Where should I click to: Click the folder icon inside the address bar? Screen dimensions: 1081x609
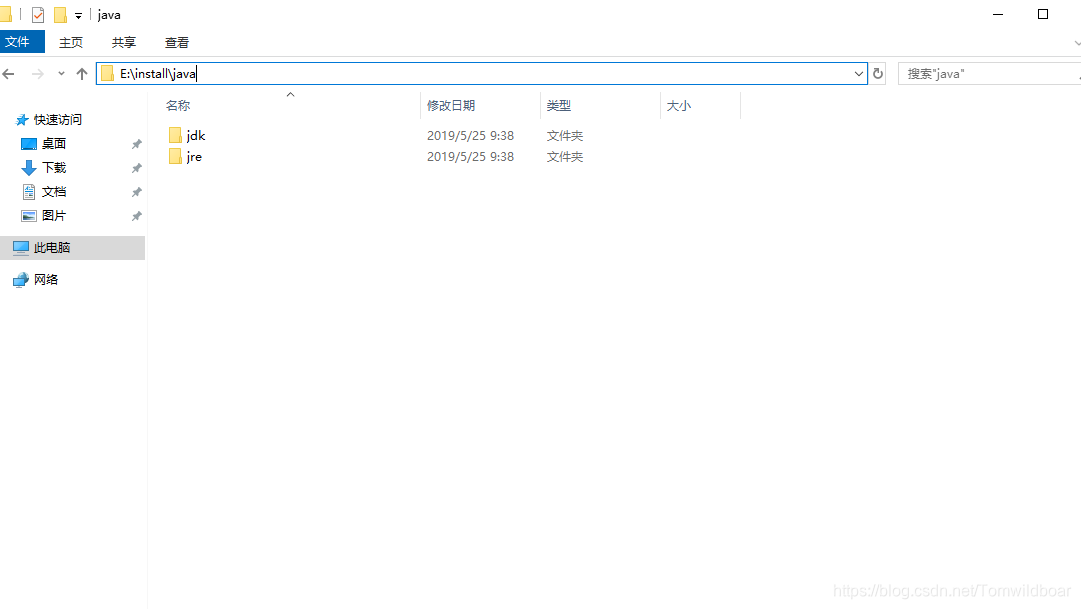[x=108, y=74]
